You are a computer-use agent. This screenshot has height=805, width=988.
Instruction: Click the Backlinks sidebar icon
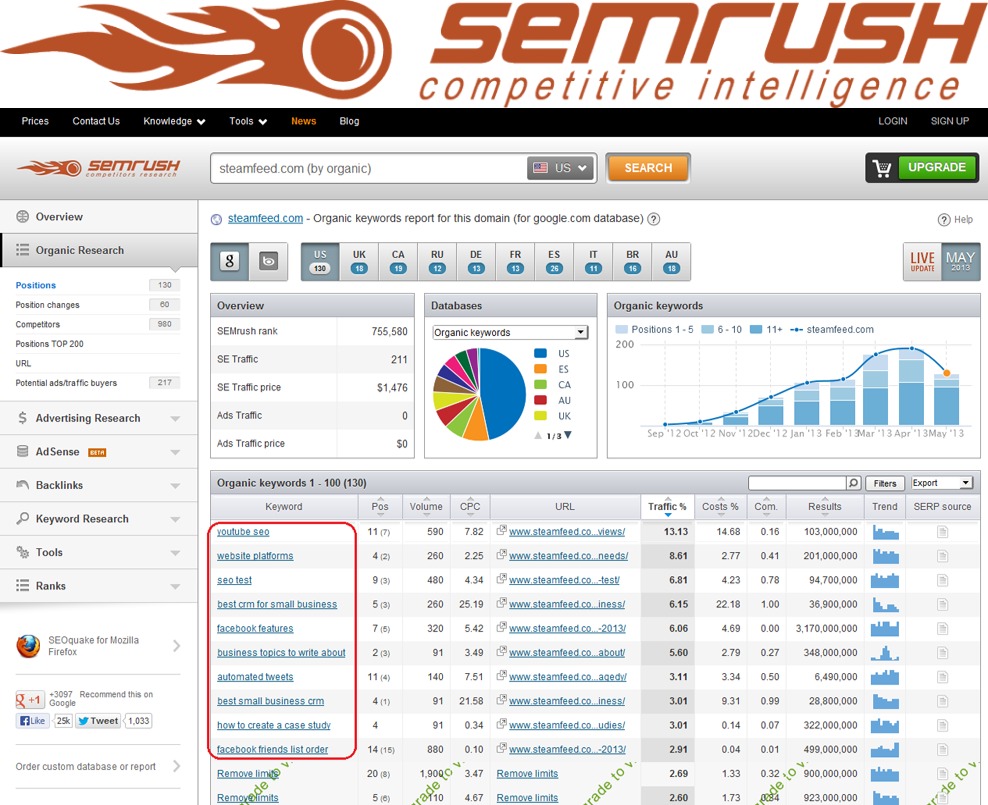23,484
